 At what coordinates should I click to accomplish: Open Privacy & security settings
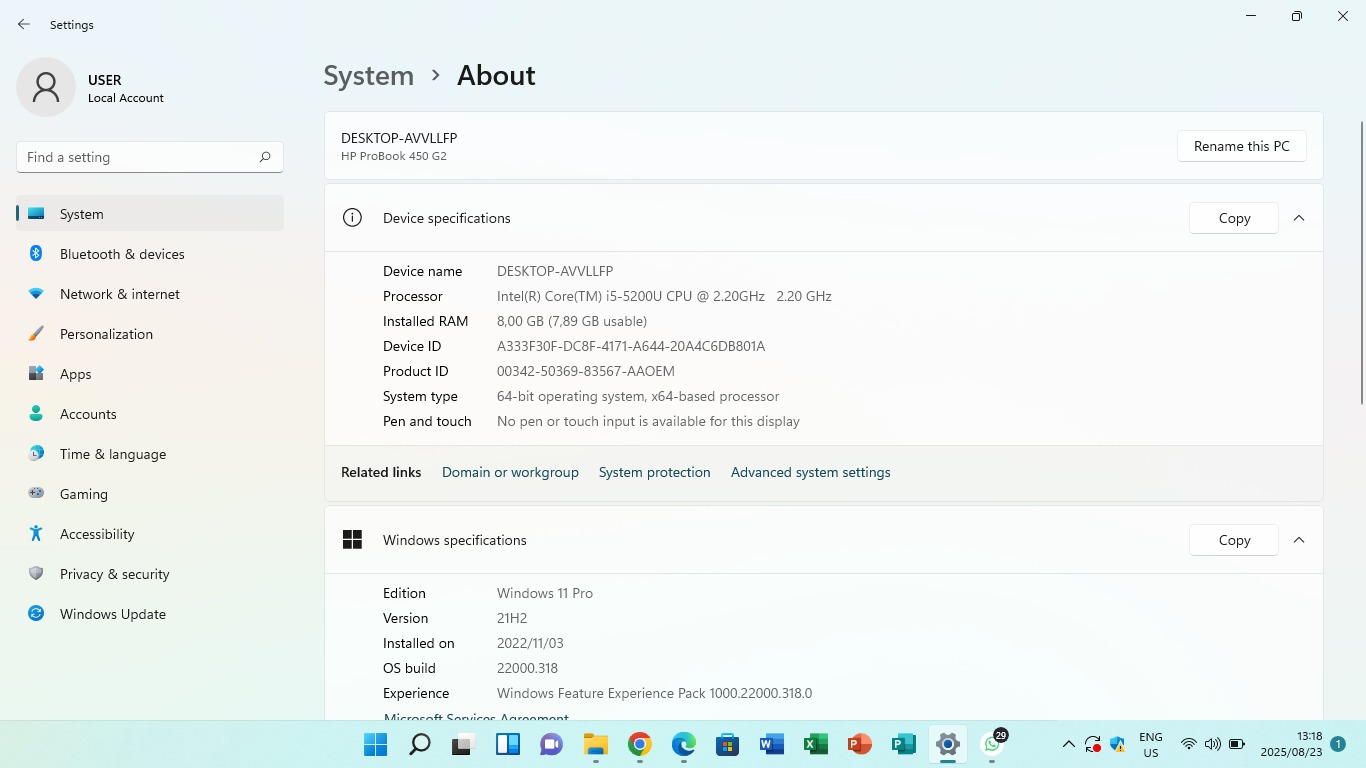coord(114,574)
